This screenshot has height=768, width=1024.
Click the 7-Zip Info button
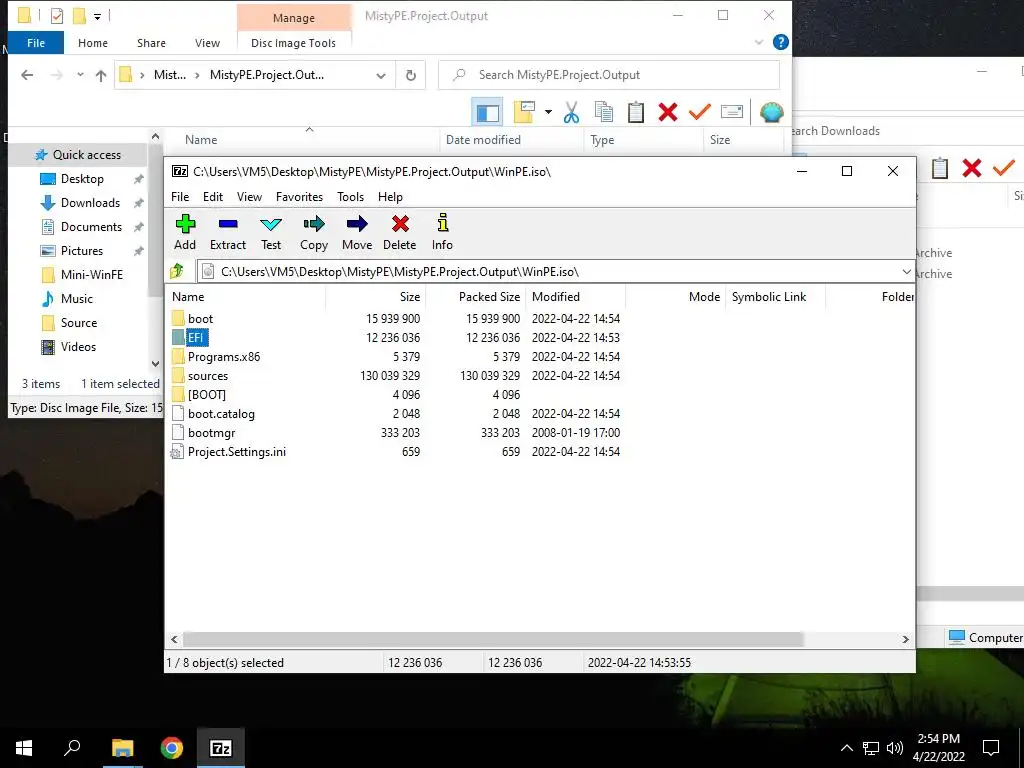tap(442, 232)
